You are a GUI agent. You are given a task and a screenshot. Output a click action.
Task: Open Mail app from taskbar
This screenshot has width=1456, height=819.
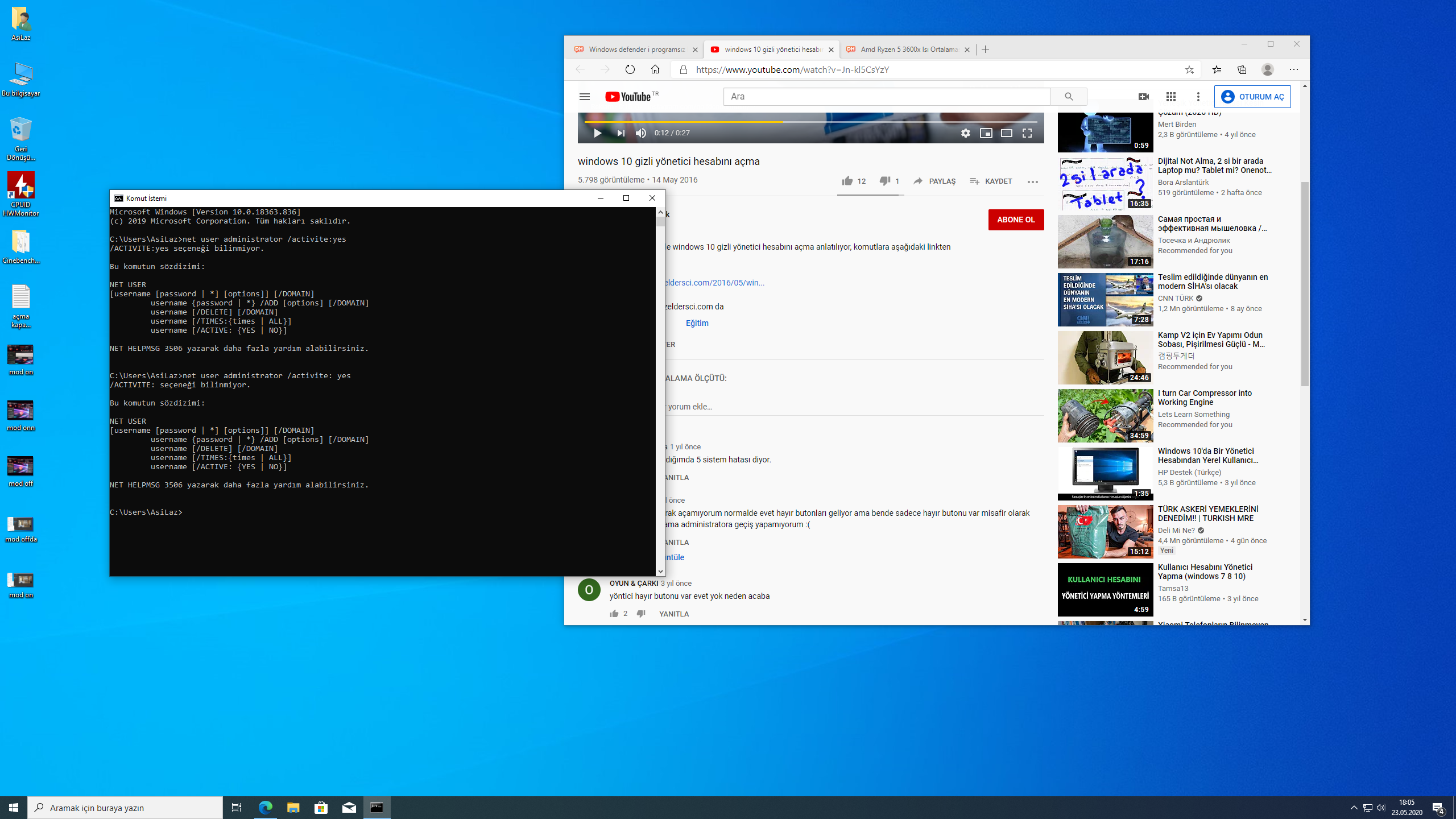click(349, 808)
